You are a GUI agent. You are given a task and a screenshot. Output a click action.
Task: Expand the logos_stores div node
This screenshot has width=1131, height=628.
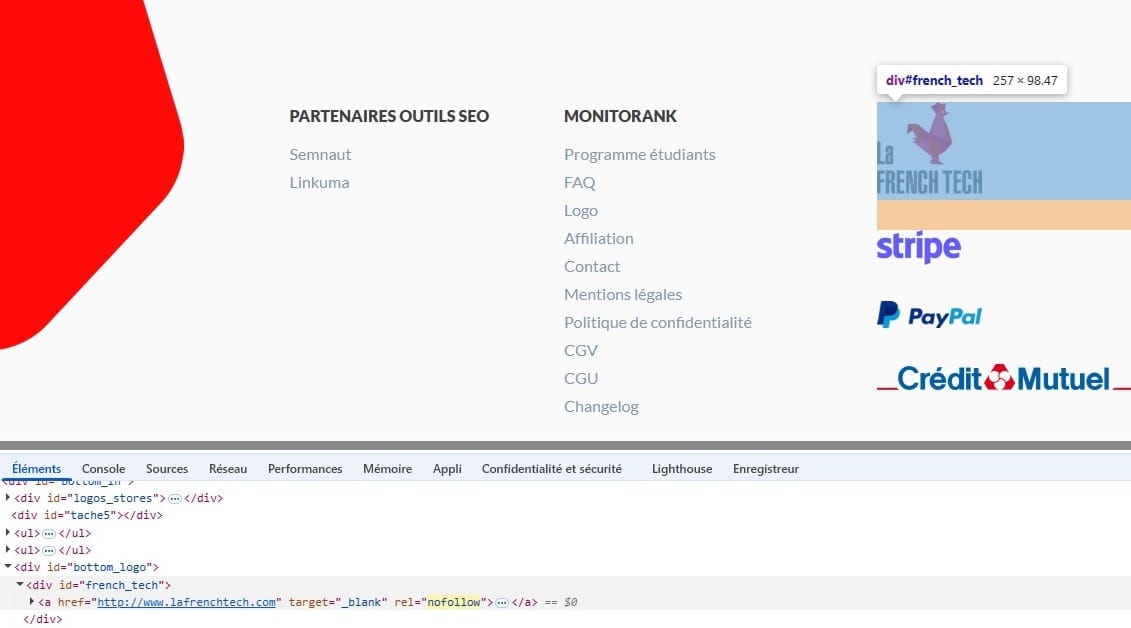pyautogui.click(x=9, y=498)
